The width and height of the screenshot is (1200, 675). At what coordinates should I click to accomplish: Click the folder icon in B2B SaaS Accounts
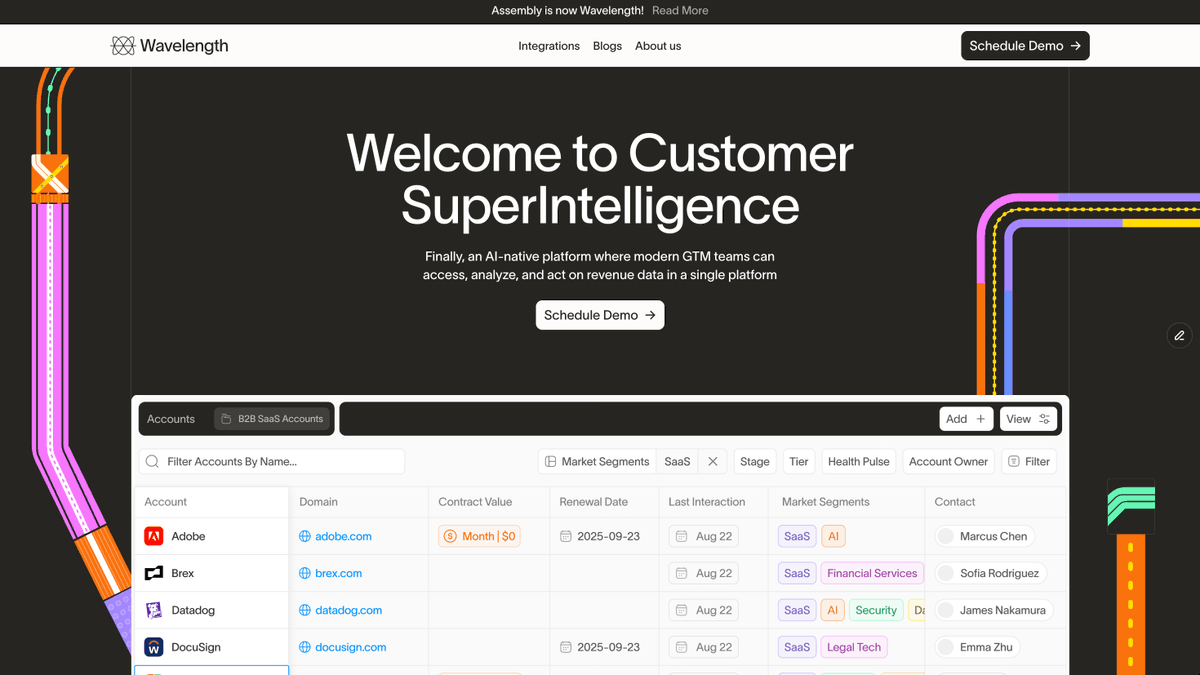point(226,419)
